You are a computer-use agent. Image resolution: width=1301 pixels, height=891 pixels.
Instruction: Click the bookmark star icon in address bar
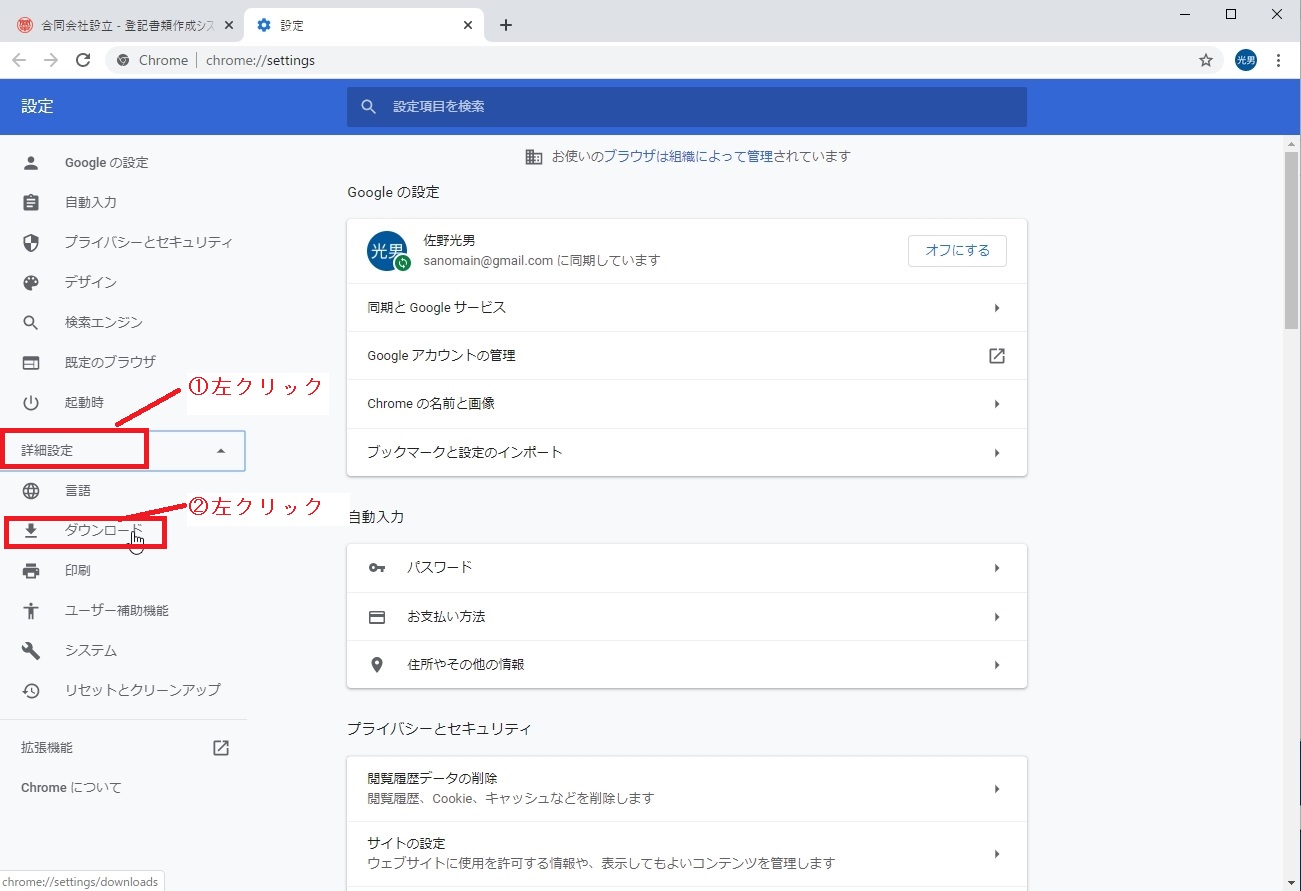pos(1206,60)
